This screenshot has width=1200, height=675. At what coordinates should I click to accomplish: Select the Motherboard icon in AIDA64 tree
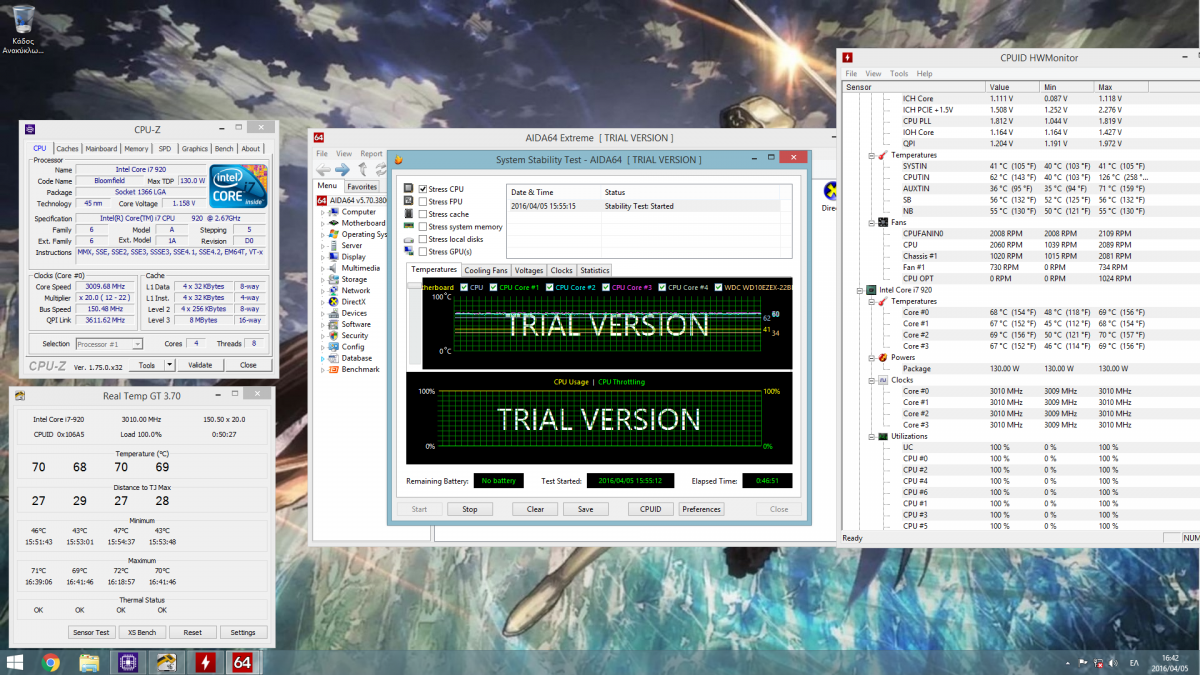coord(333,223)
